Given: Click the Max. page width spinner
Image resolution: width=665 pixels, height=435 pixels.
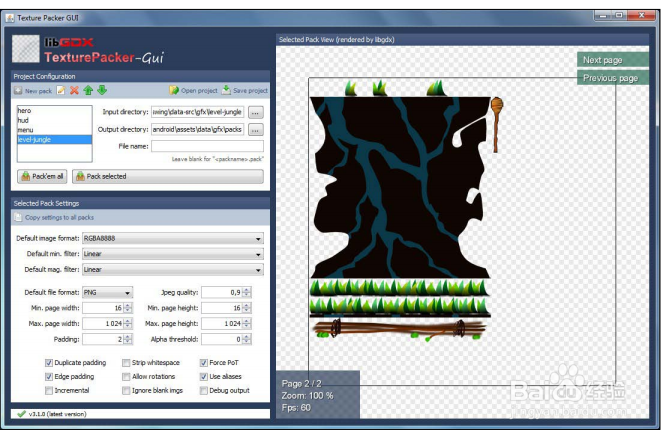Looking at the screenshot, I should [107, 324].
